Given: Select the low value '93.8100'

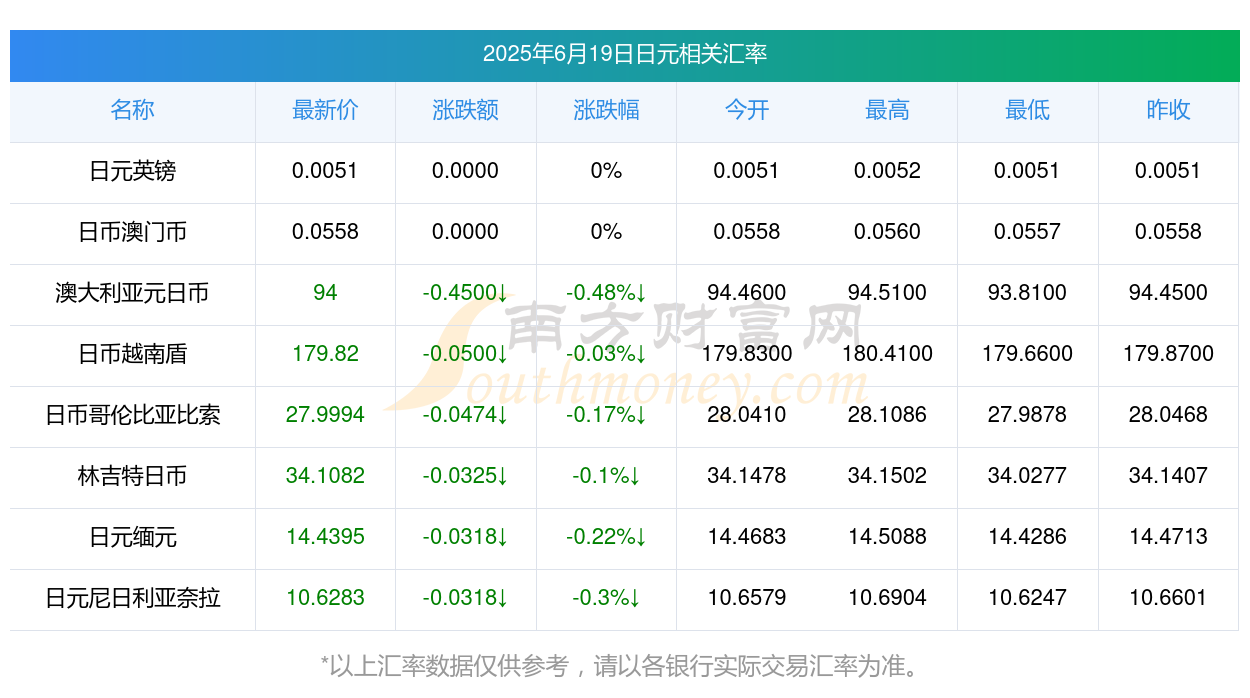Looking at the screenshot, I should tap(1028, 293).
